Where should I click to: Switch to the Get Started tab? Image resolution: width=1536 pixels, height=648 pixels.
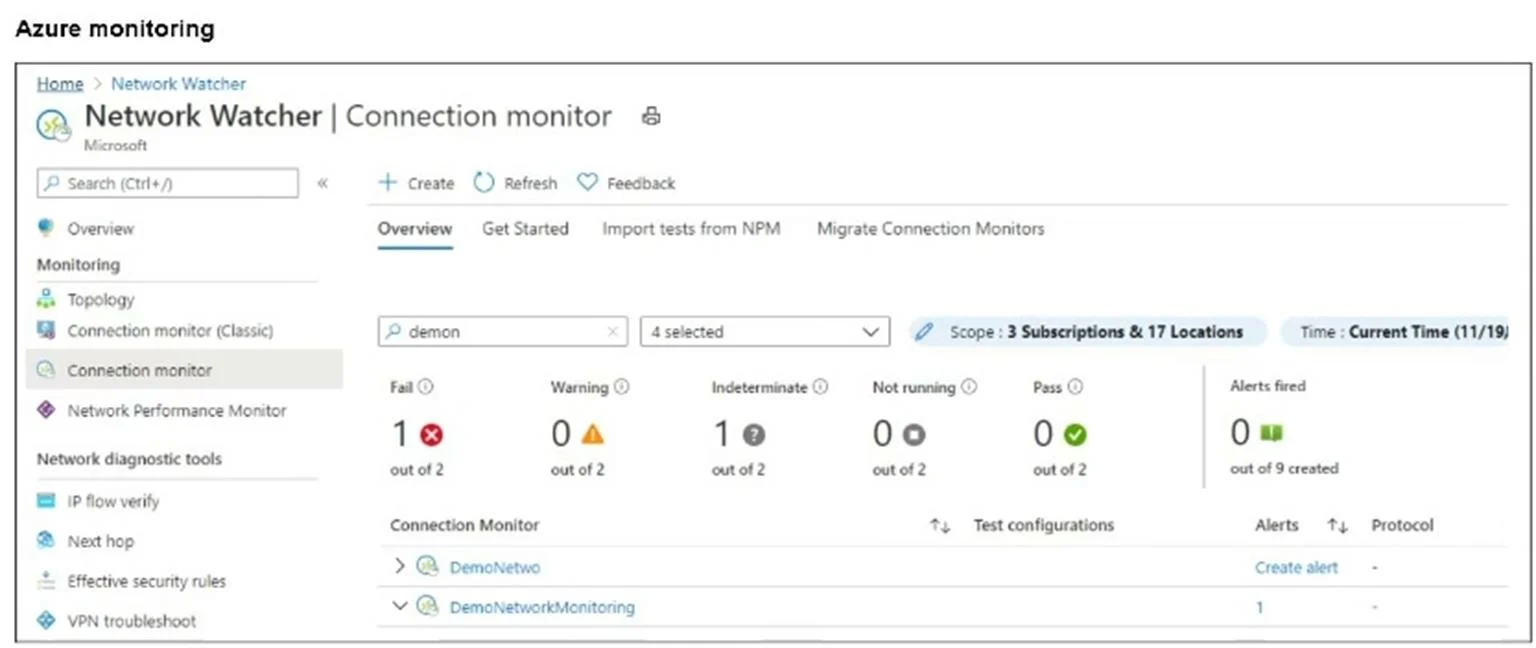525,229
